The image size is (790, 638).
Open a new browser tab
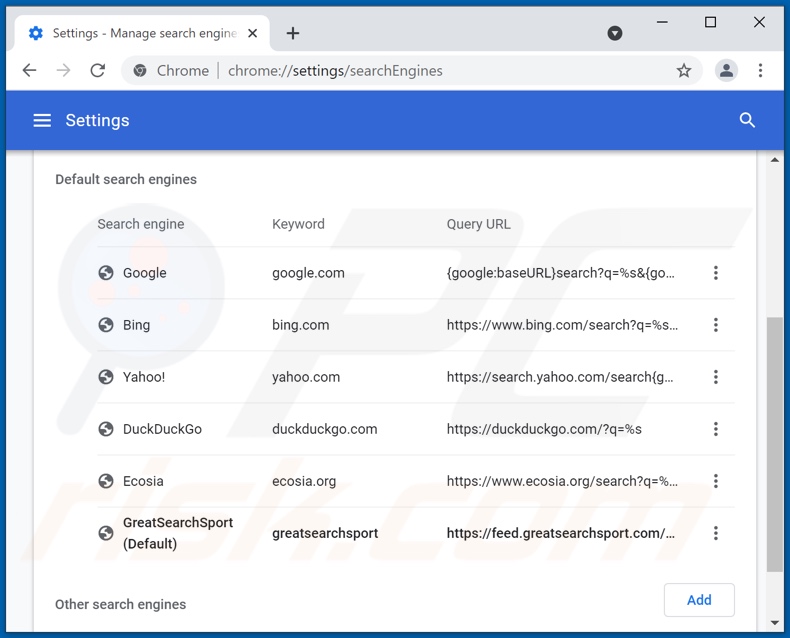point(293,33)
